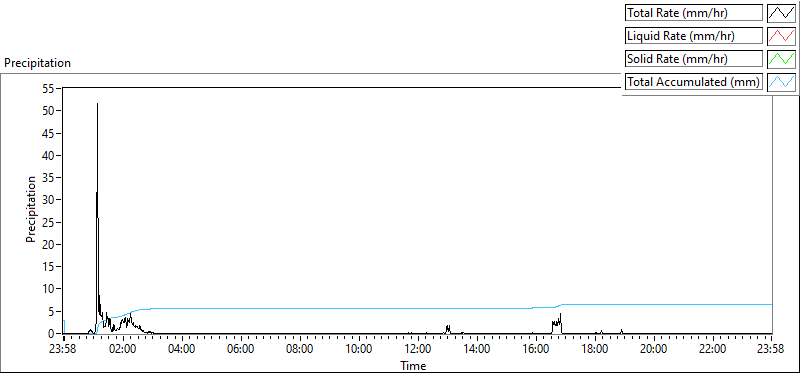Viewport: 800px width, 373px height.
Task: Click the blue Total Accumulated plot icon
Action: pos(782,81)
